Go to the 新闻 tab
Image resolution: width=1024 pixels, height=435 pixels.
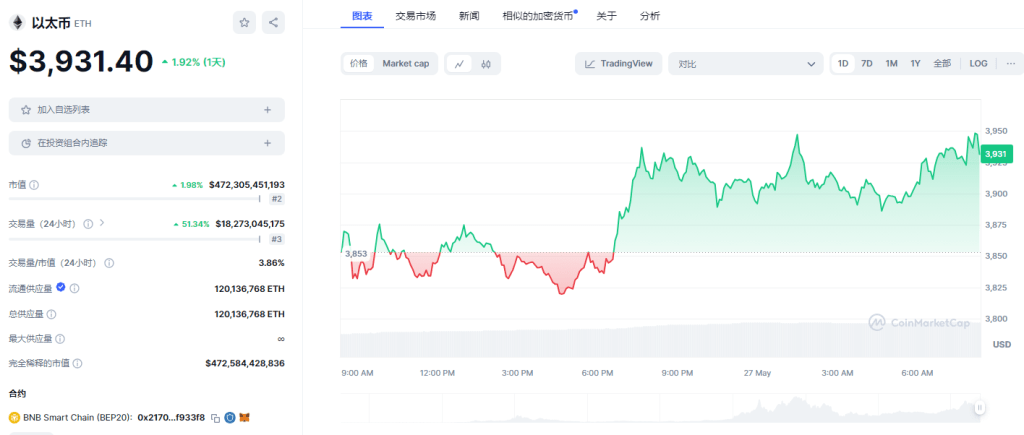click(468, 16)
